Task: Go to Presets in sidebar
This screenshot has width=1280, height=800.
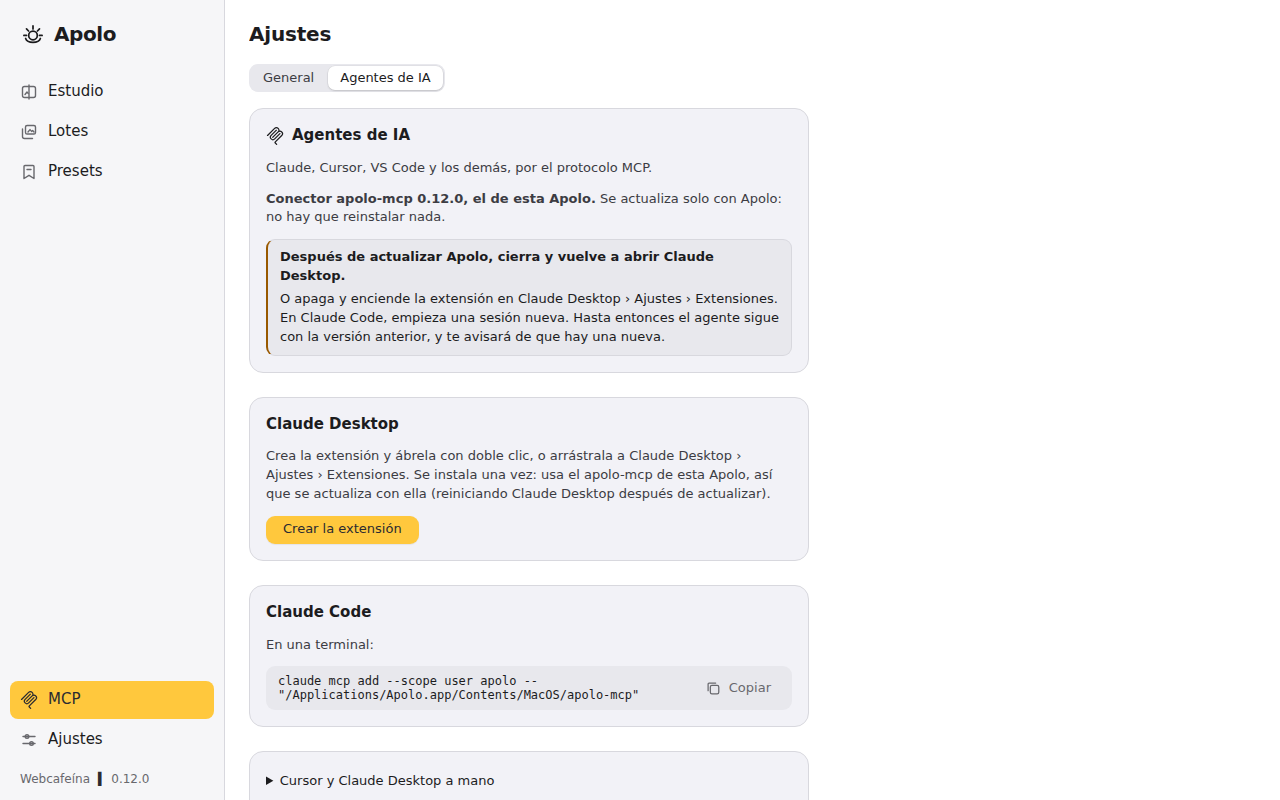Action: point(112,171)
